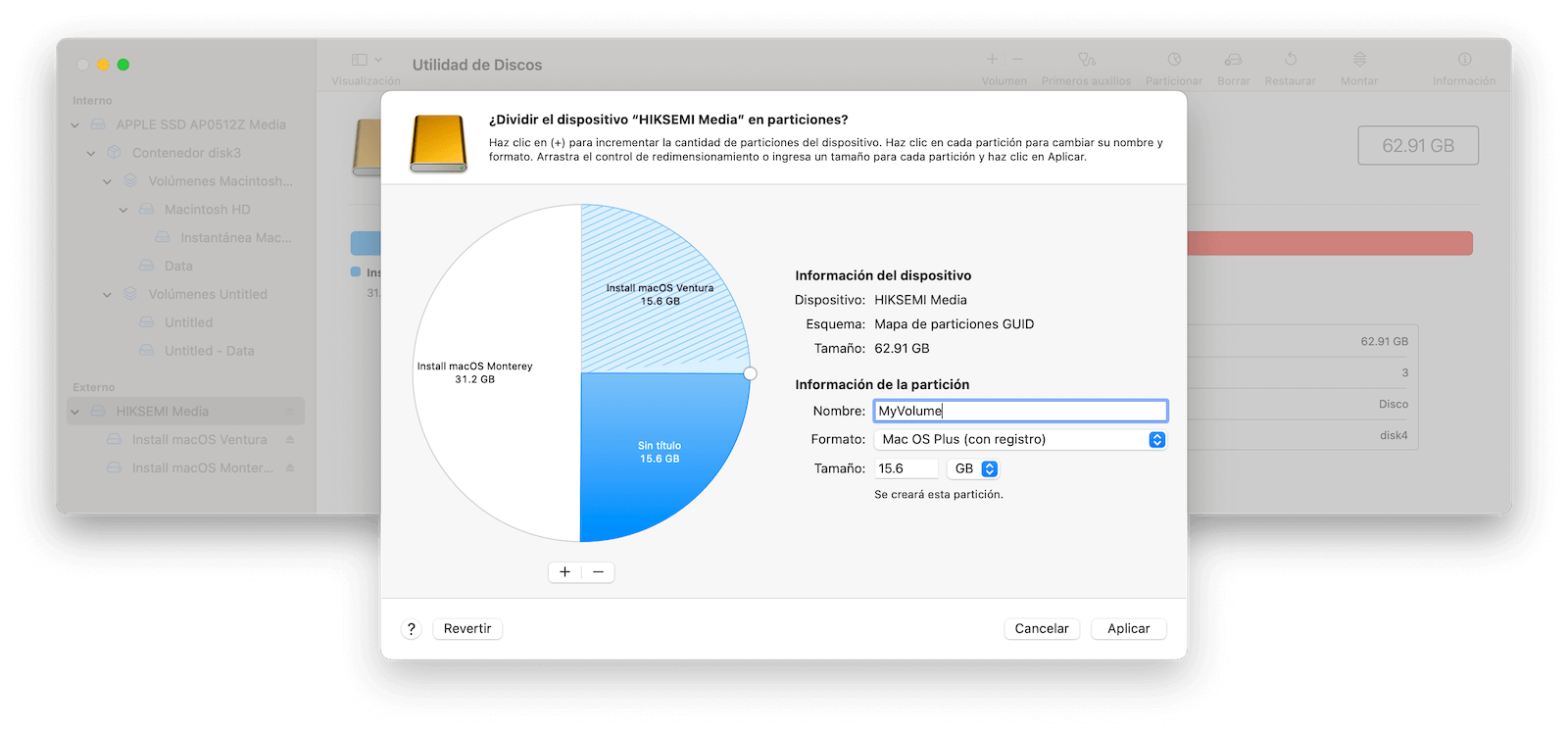Click the Volumen remove minus icon in toolbar
Viewport: 1568px width, 734px height.
[1017, 60]
